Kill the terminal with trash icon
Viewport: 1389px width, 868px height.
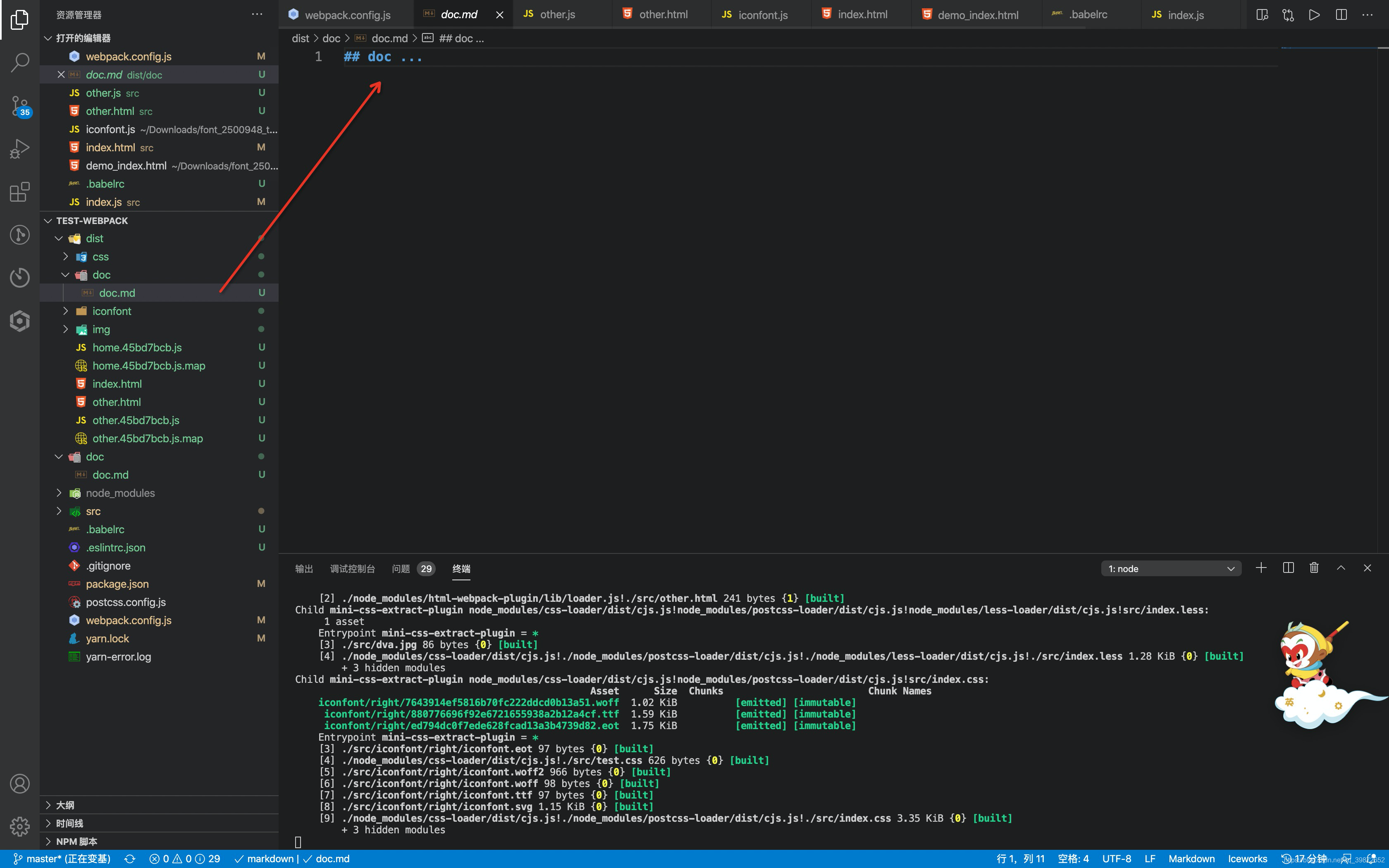(1315, 568)
